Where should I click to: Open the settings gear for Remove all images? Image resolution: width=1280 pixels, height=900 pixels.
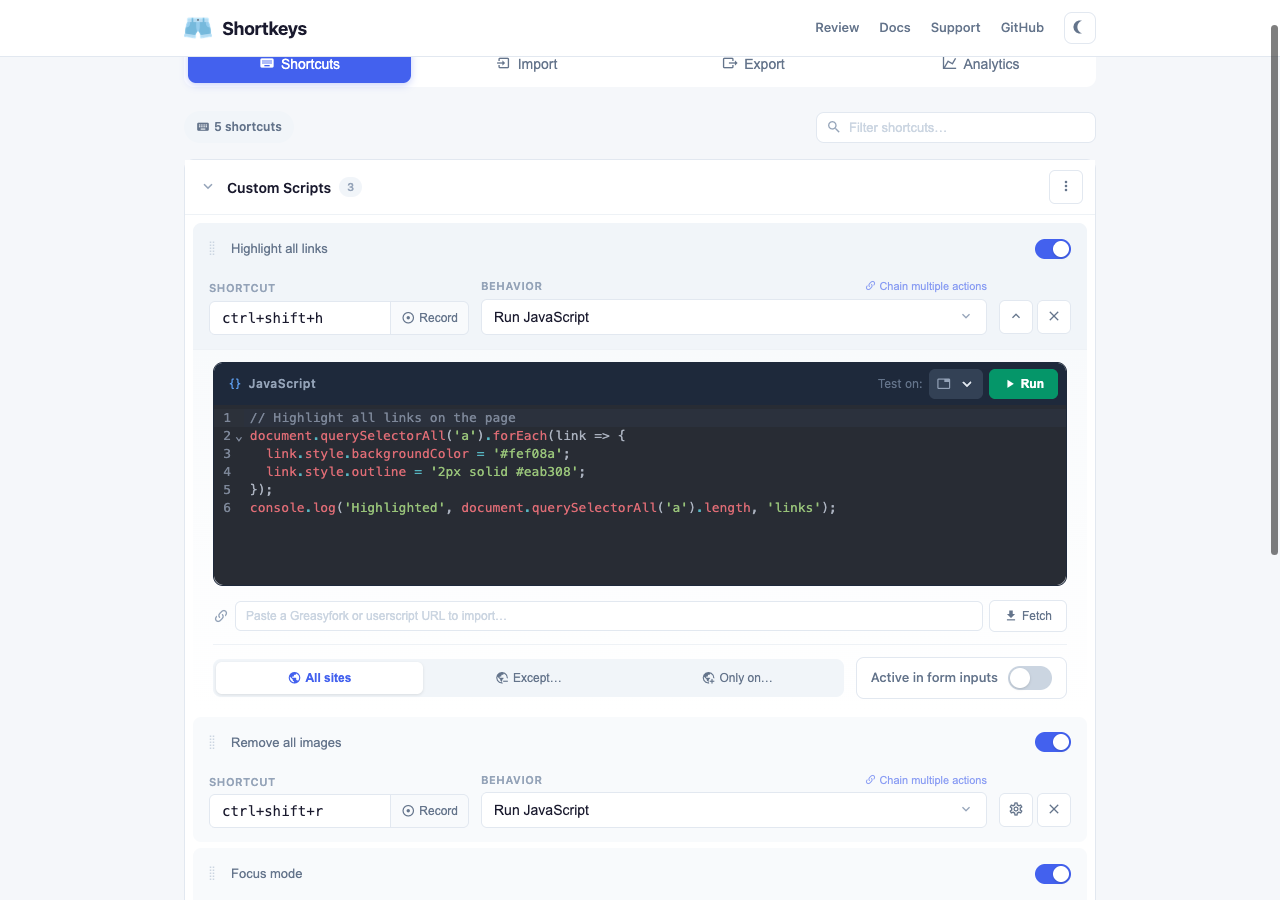1015,810
